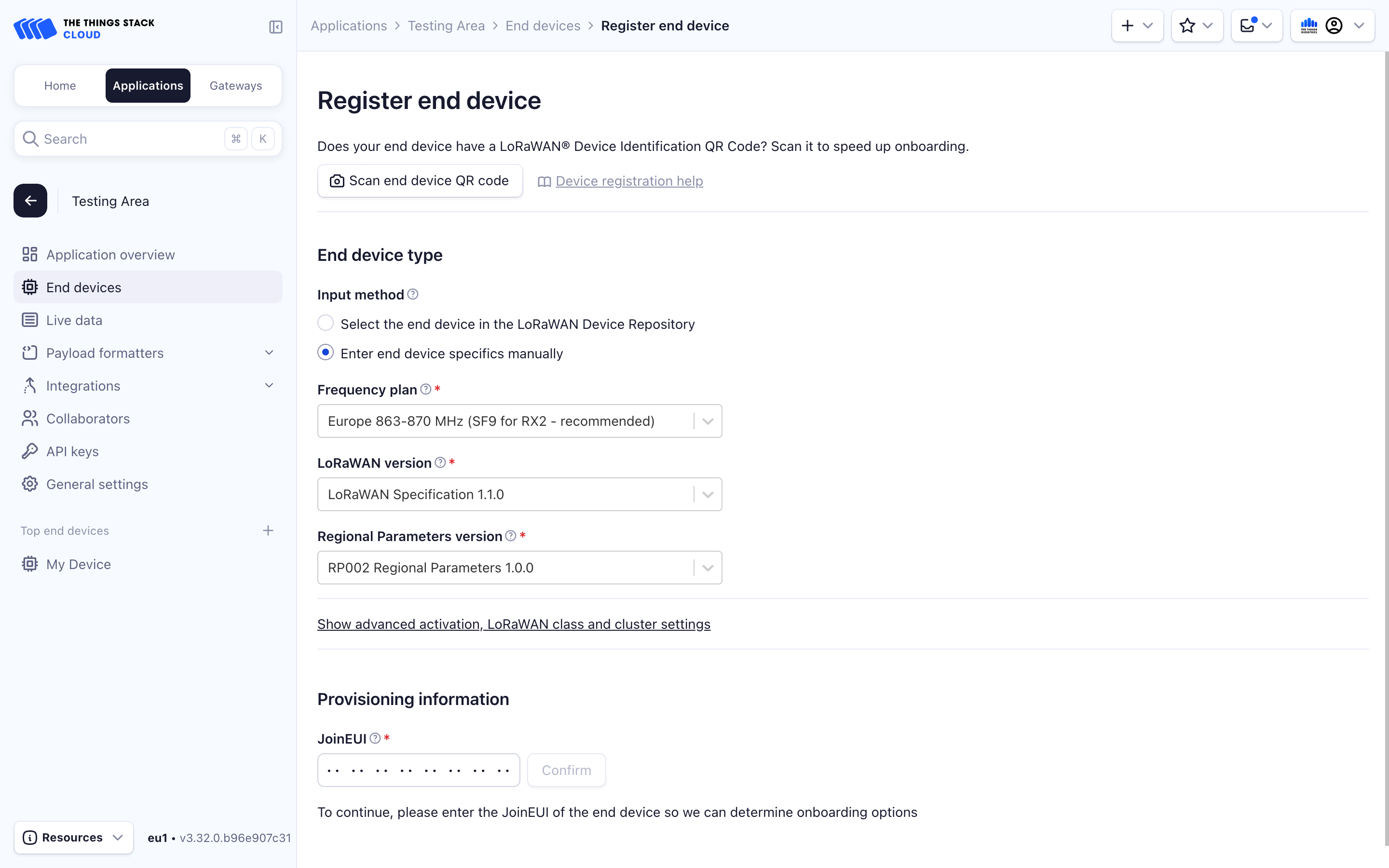Click the Payload formatters sidebar icon
Image resolution: width=1389 pixels, height=868 pixels.
pos(30,352)
